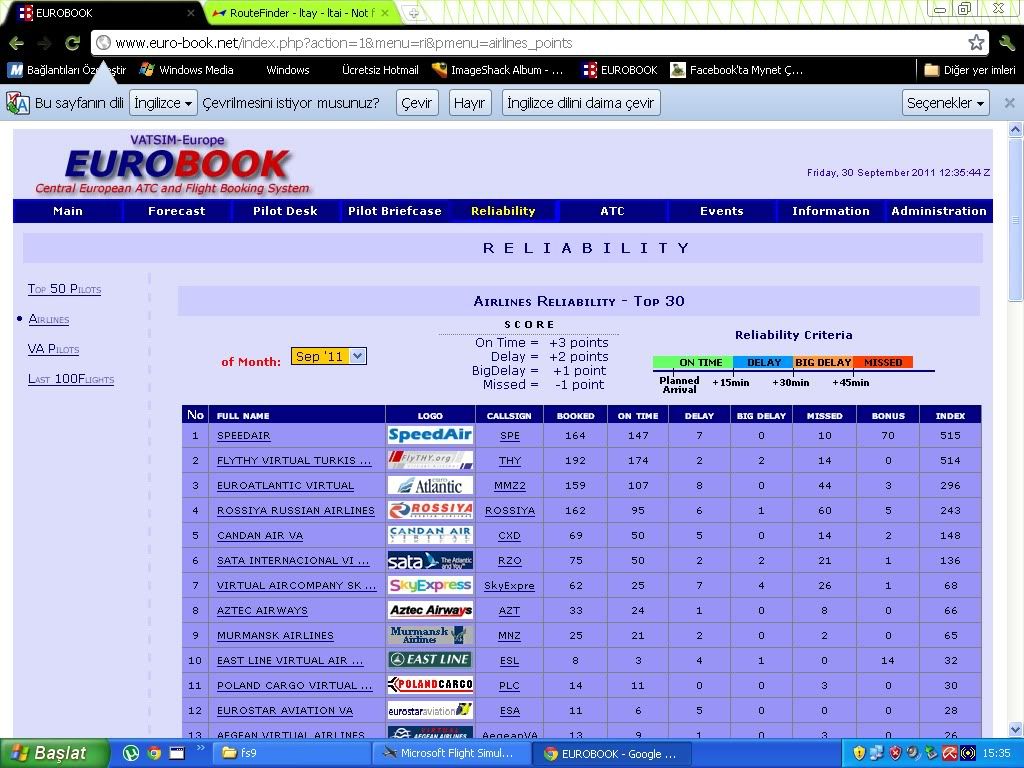1024x768 pixels.
Task: Click the Rossiya airline logo
Action: (x=430, y=510)
